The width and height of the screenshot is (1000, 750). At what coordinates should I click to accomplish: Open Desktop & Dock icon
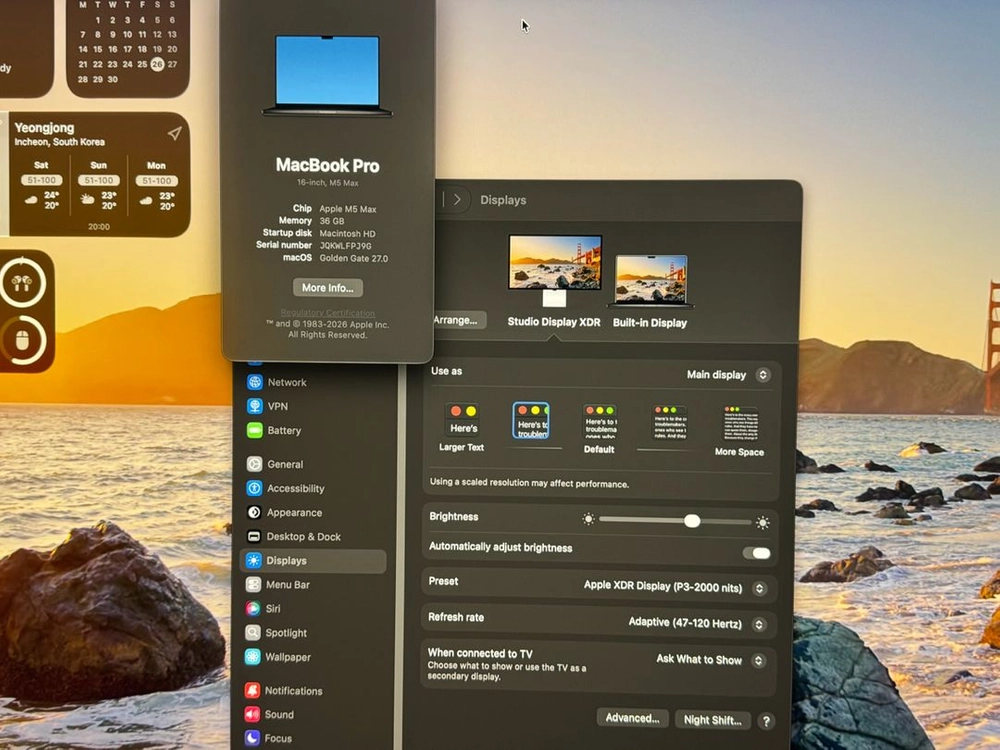[254, 536]
